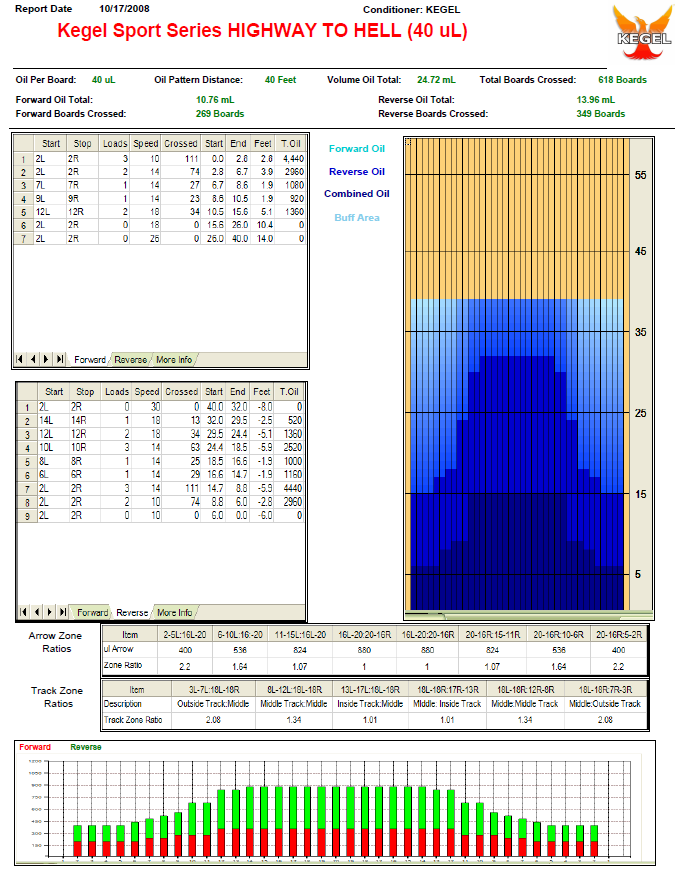Open Forward tab in lower table

(92, 613)
